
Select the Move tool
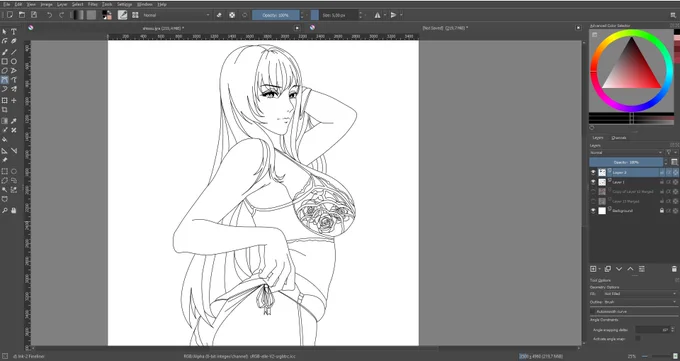coord(14,100)
